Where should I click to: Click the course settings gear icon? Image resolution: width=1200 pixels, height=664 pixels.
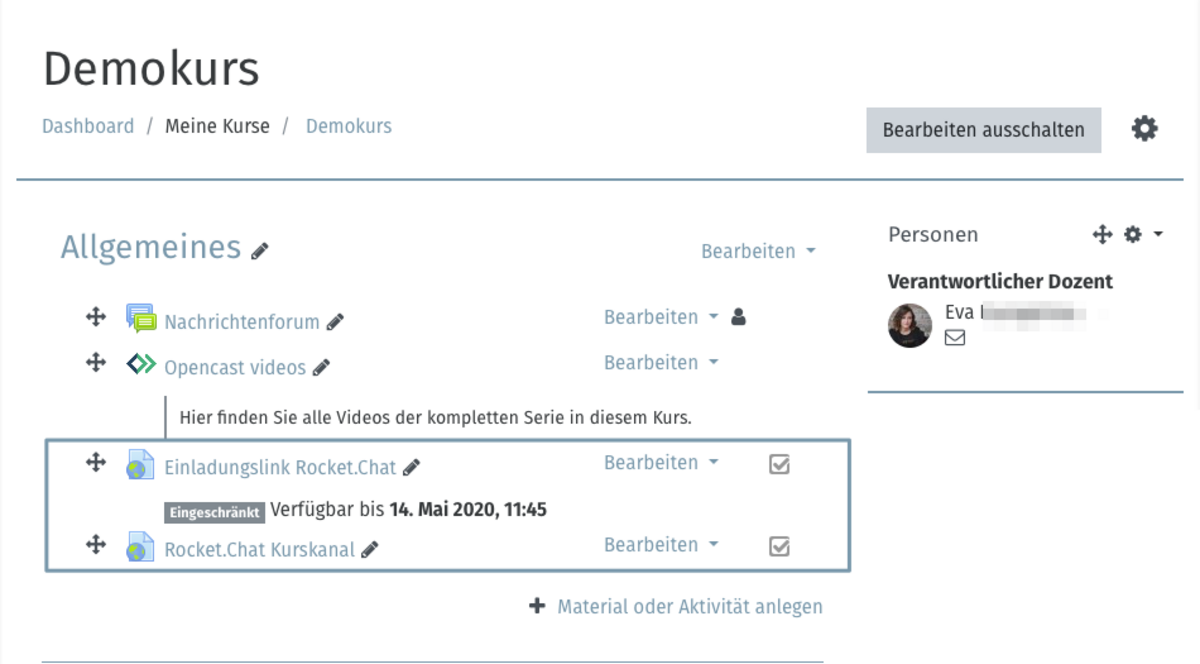click(1144, 129)
